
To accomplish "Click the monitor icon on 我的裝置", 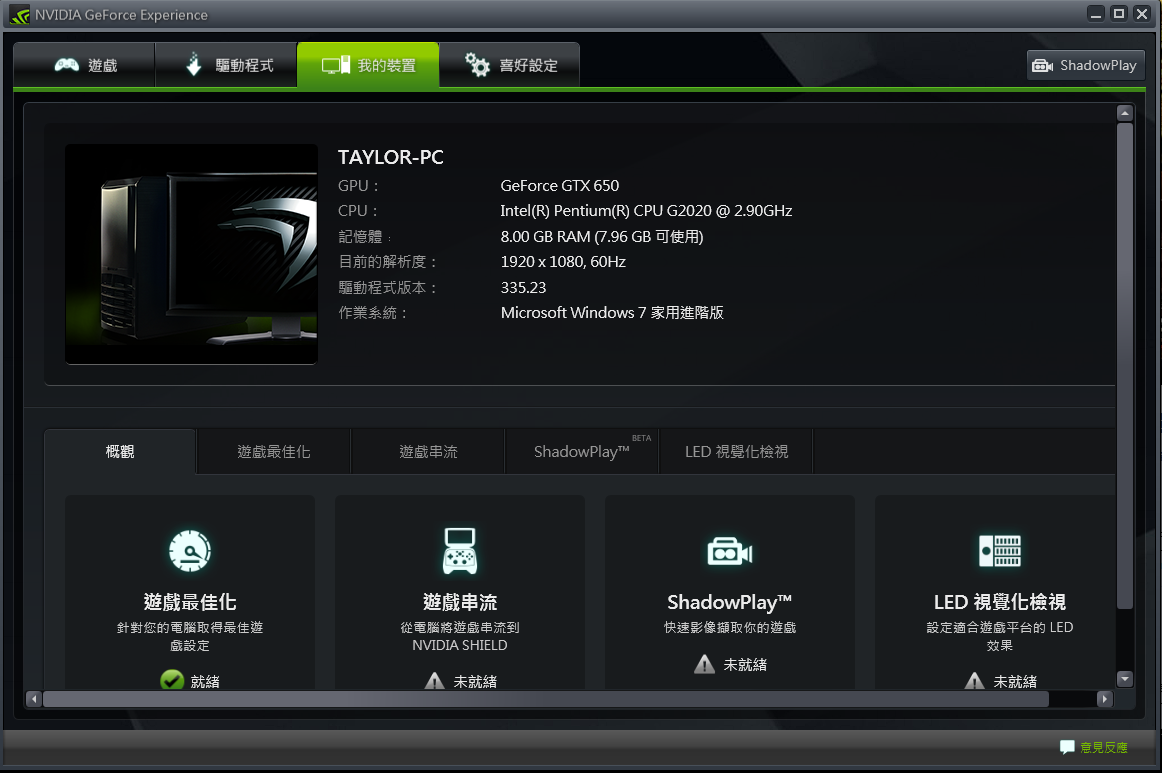I will [x=336, y=65].
